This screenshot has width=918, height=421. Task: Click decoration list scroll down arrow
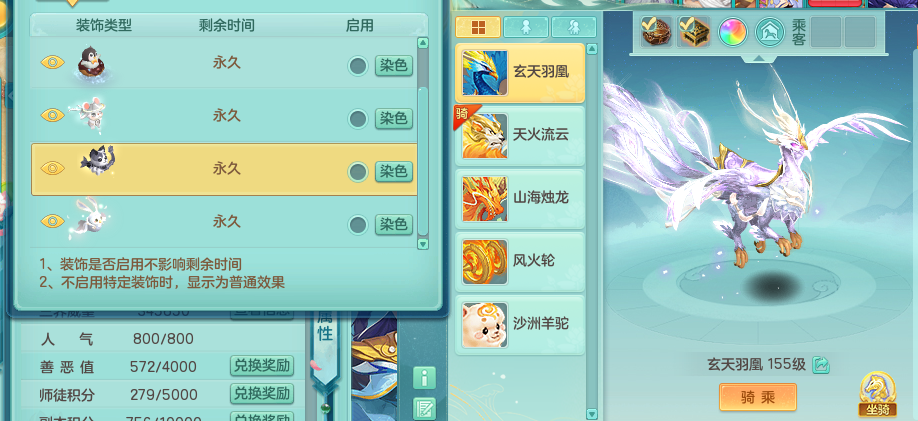(x=423, y=244)
